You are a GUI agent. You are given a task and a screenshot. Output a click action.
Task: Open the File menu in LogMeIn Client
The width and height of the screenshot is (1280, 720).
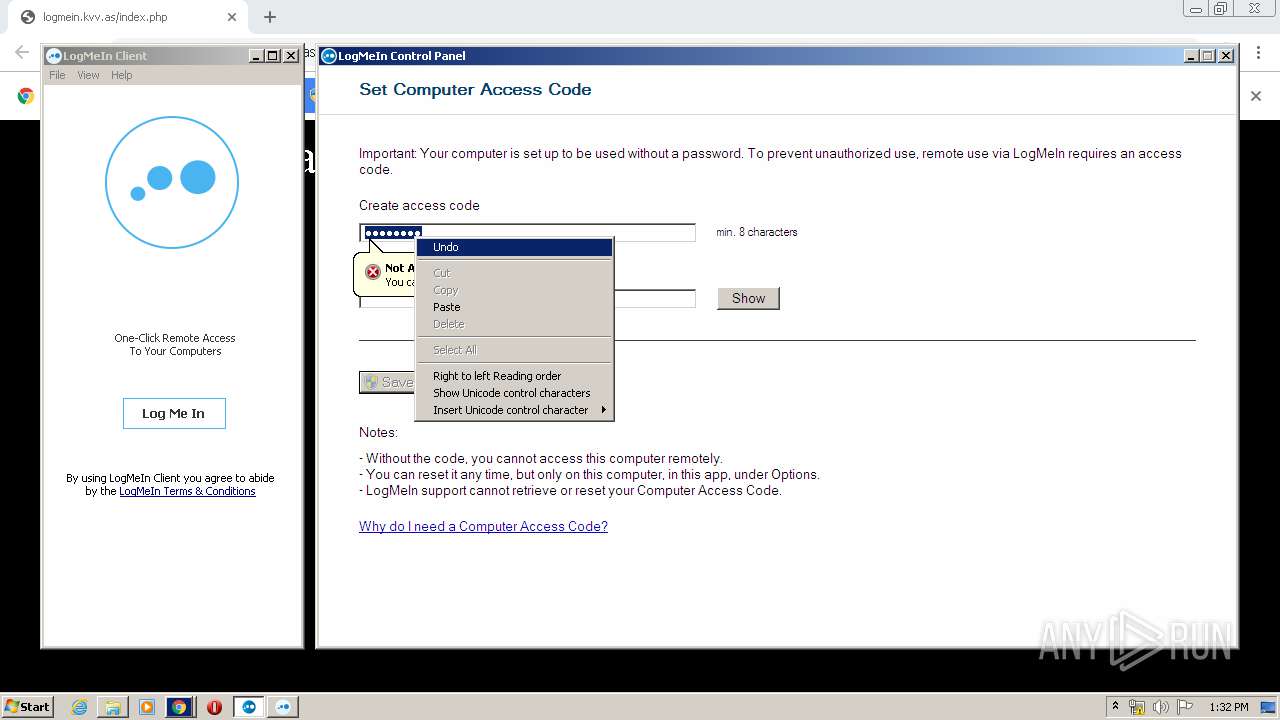tap(57, 75)
